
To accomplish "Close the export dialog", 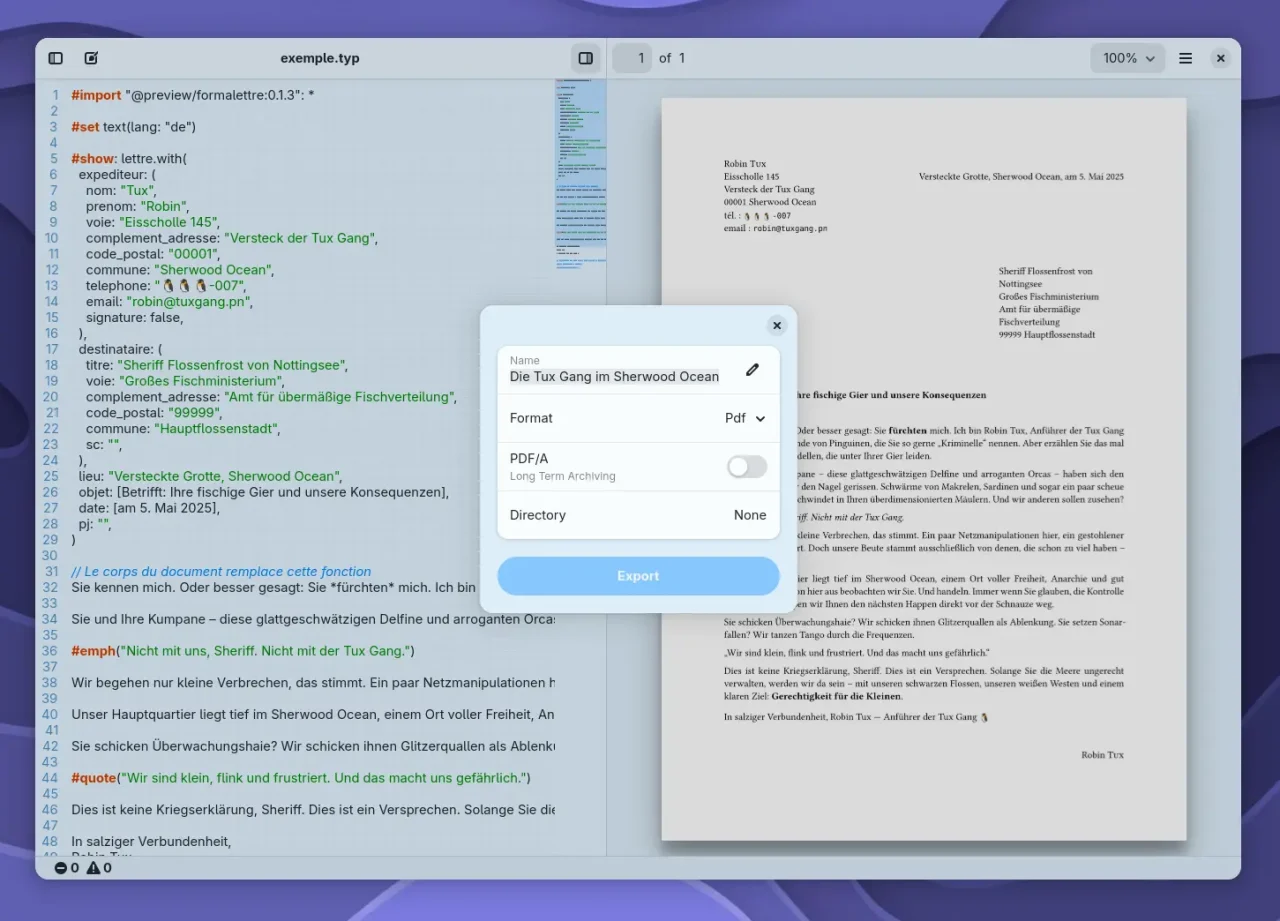I will tap(777, 325).
